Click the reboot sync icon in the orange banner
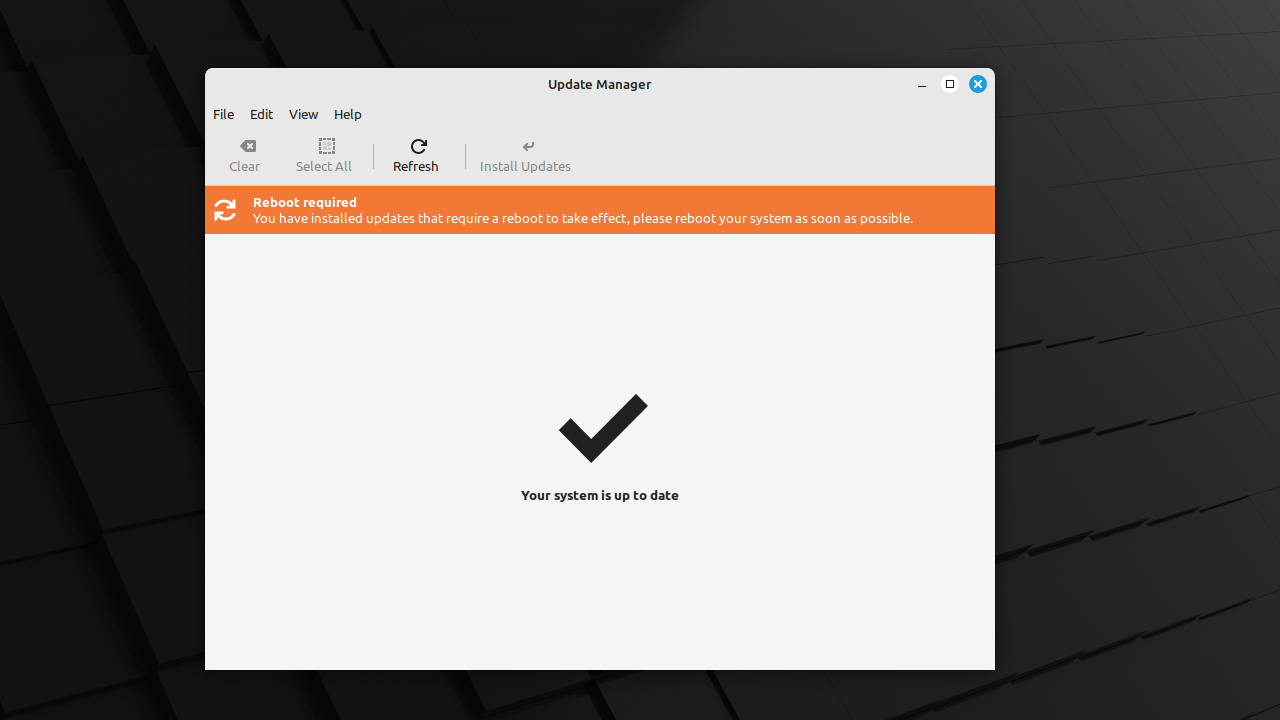This screenshot has height=720, width=1280. coord(225,210)
